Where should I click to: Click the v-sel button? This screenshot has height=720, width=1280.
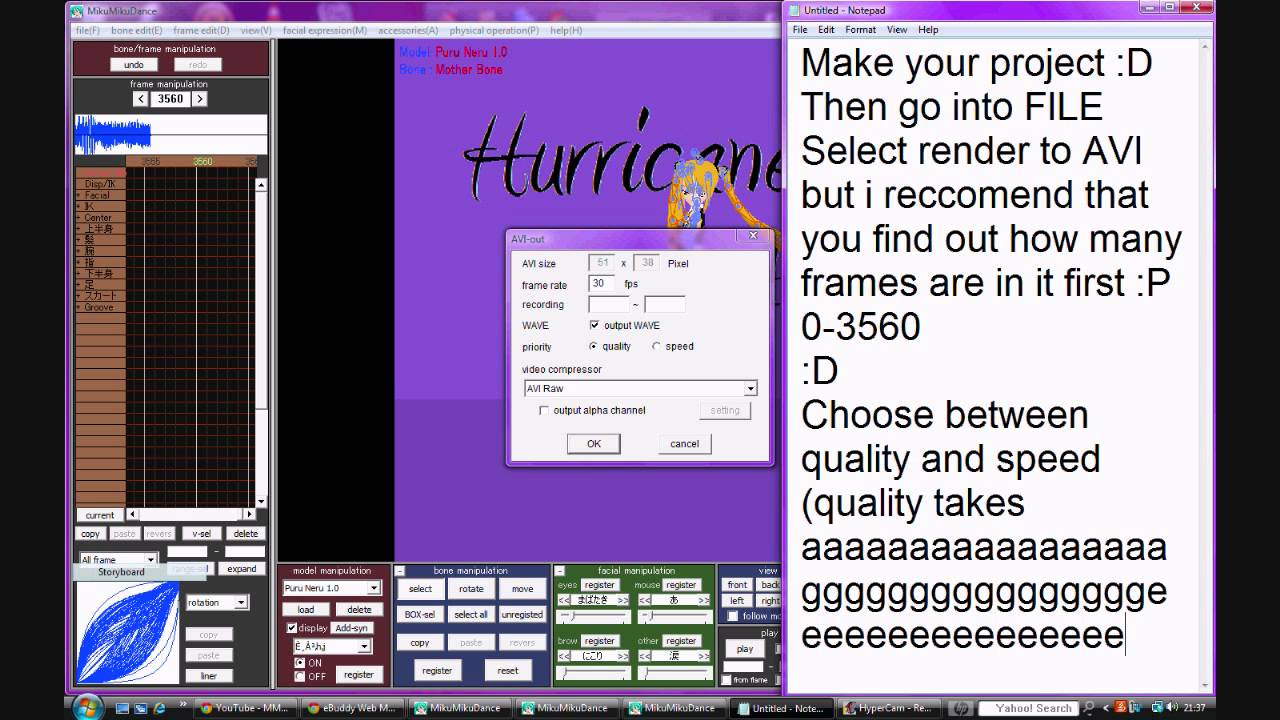pyautogui.click(x=201, y=534)
